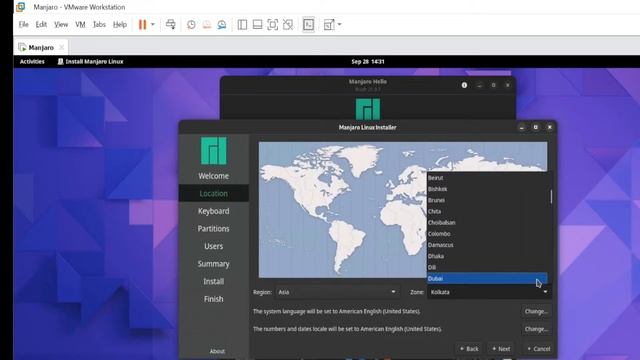Expand the power options dropdown arrow
The width and height of the screenshot is (640, 360).
click(153, 24)
